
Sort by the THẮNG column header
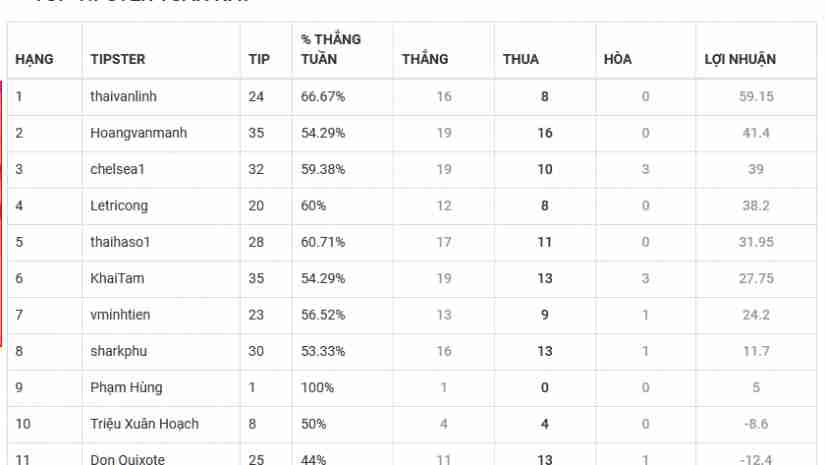[x=425, y=59]
